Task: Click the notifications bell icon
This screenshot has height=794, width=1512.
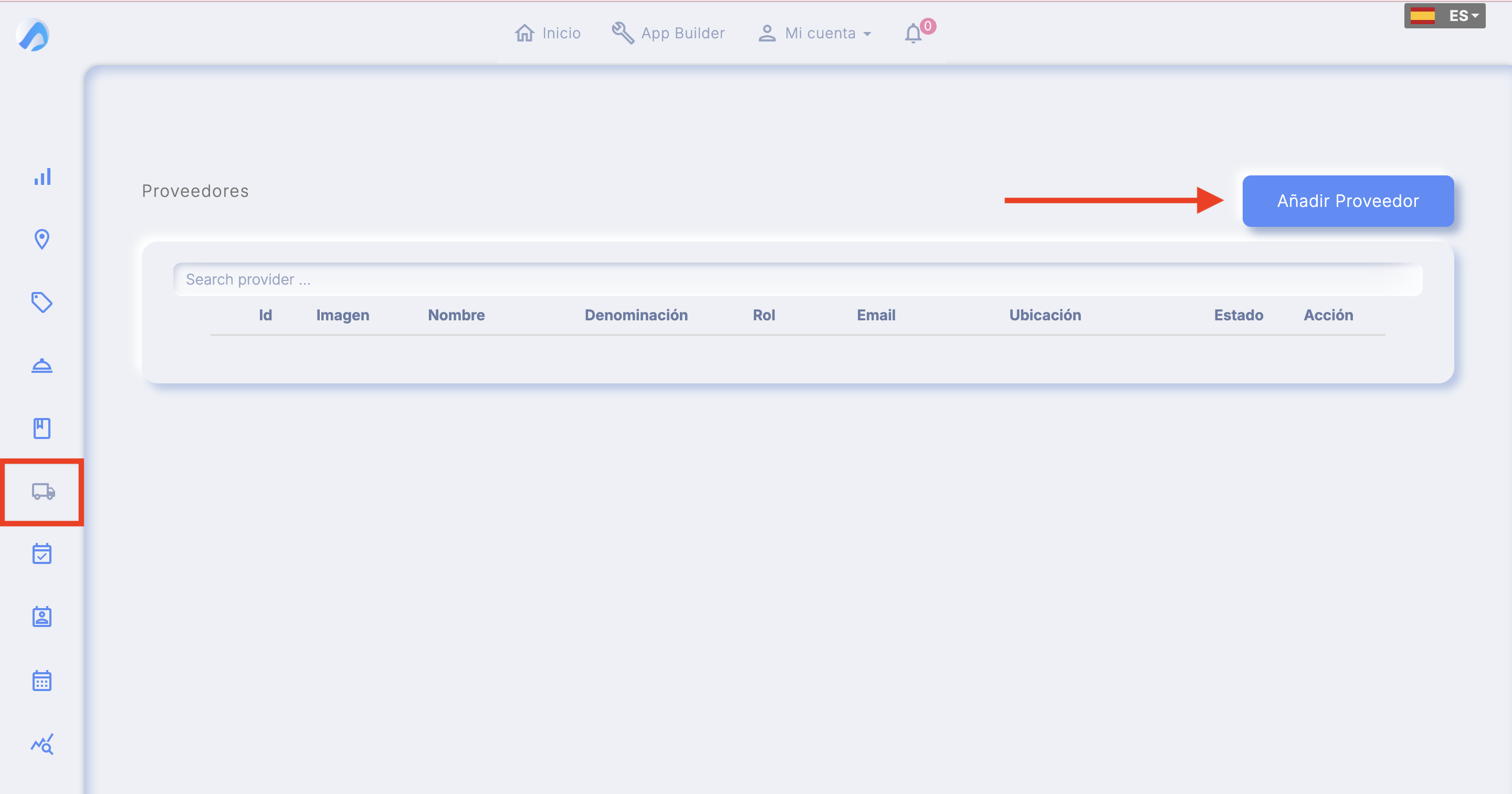Action: (x=913, y=34)
